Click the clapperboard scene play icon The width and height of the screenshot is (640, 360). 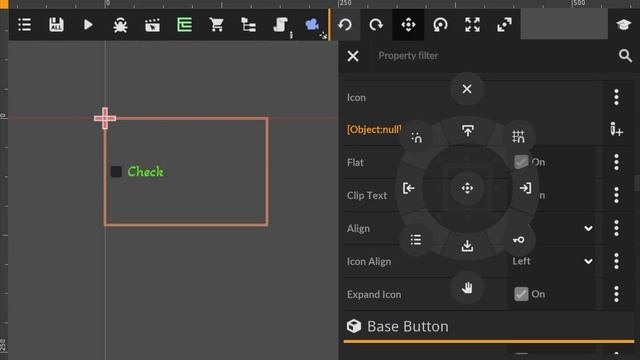point(152,25)
